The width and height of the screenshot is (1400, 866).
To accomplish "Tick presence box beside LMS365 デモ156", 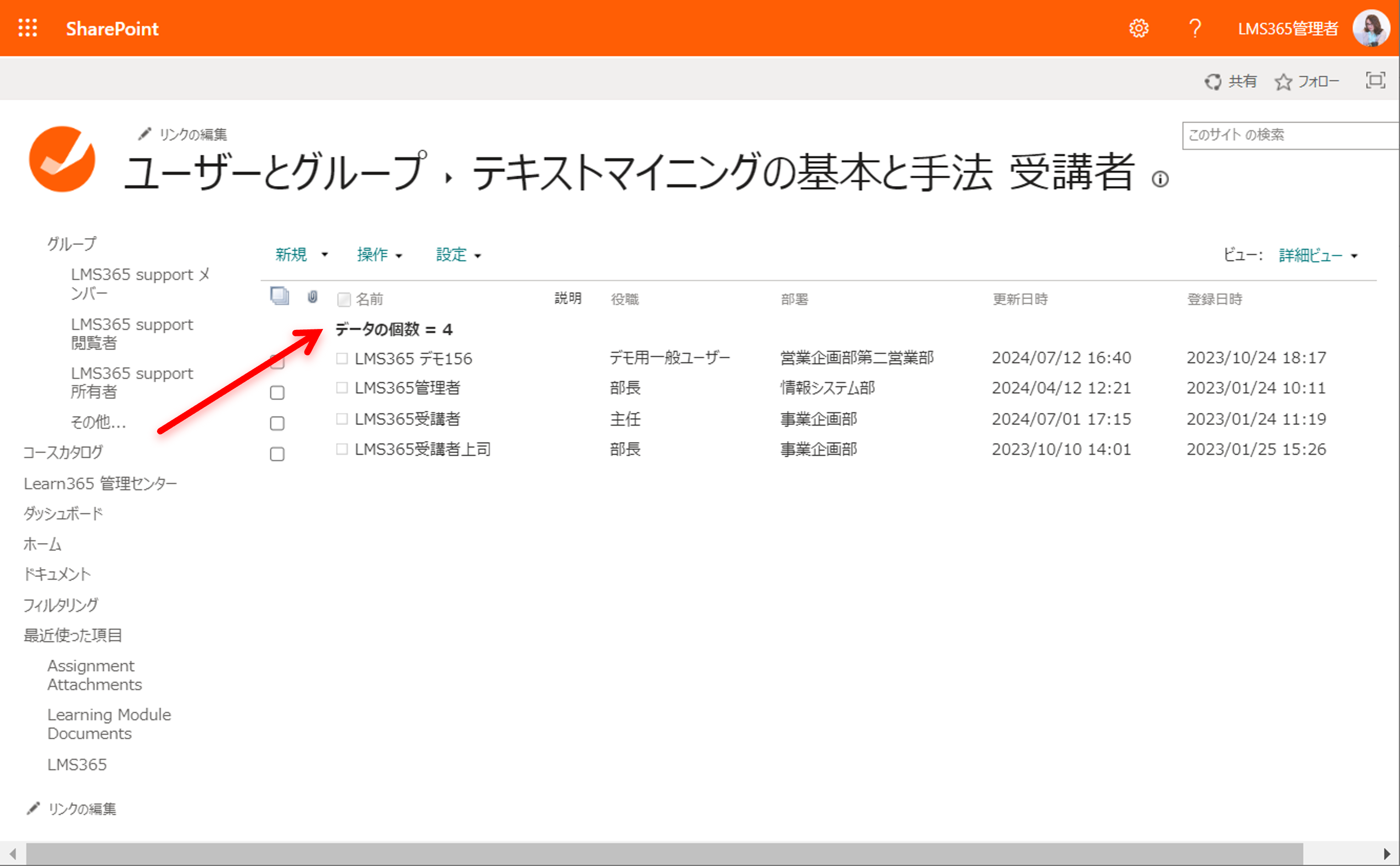I will (x=342, y=358).
